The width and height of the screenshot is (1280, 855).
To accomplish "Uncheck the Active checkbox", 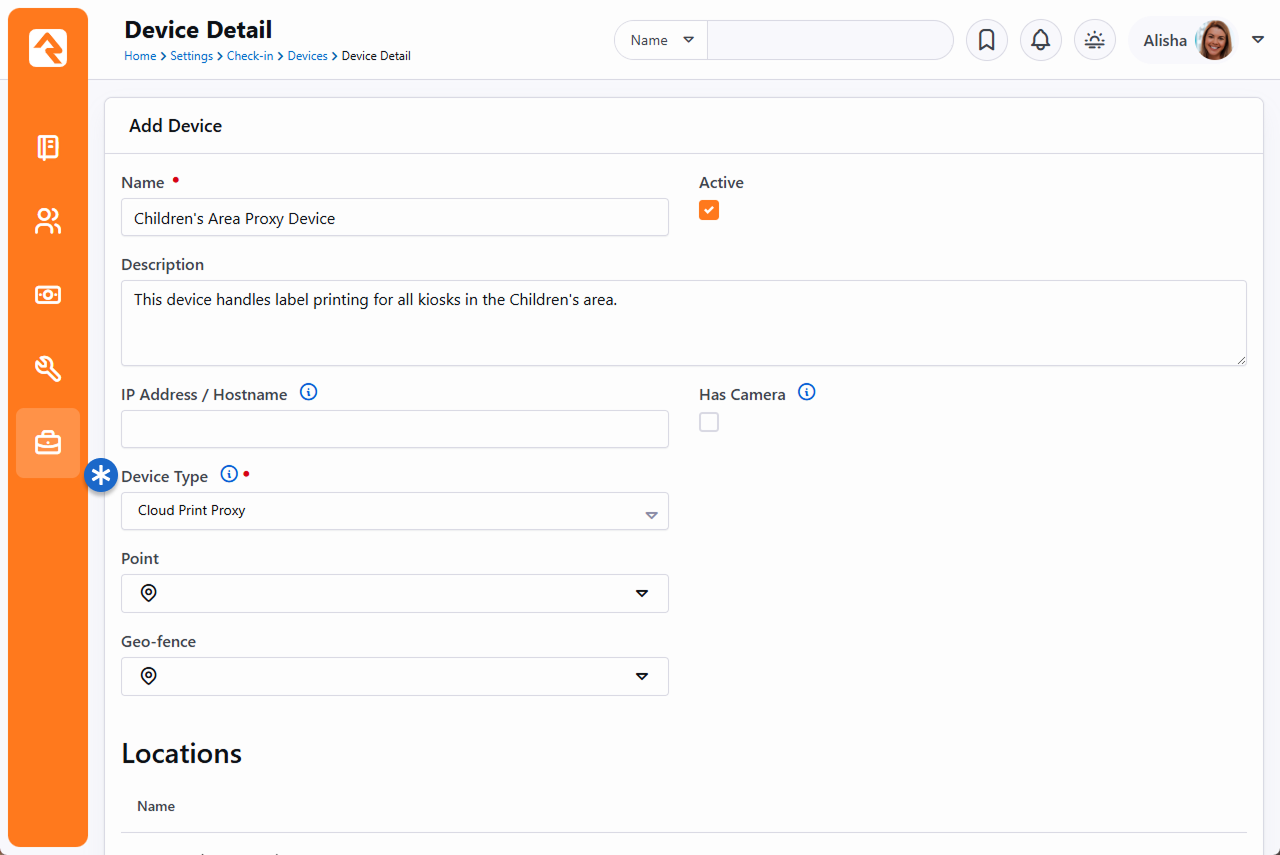I will pyautogui.click(x=709, y=210).
